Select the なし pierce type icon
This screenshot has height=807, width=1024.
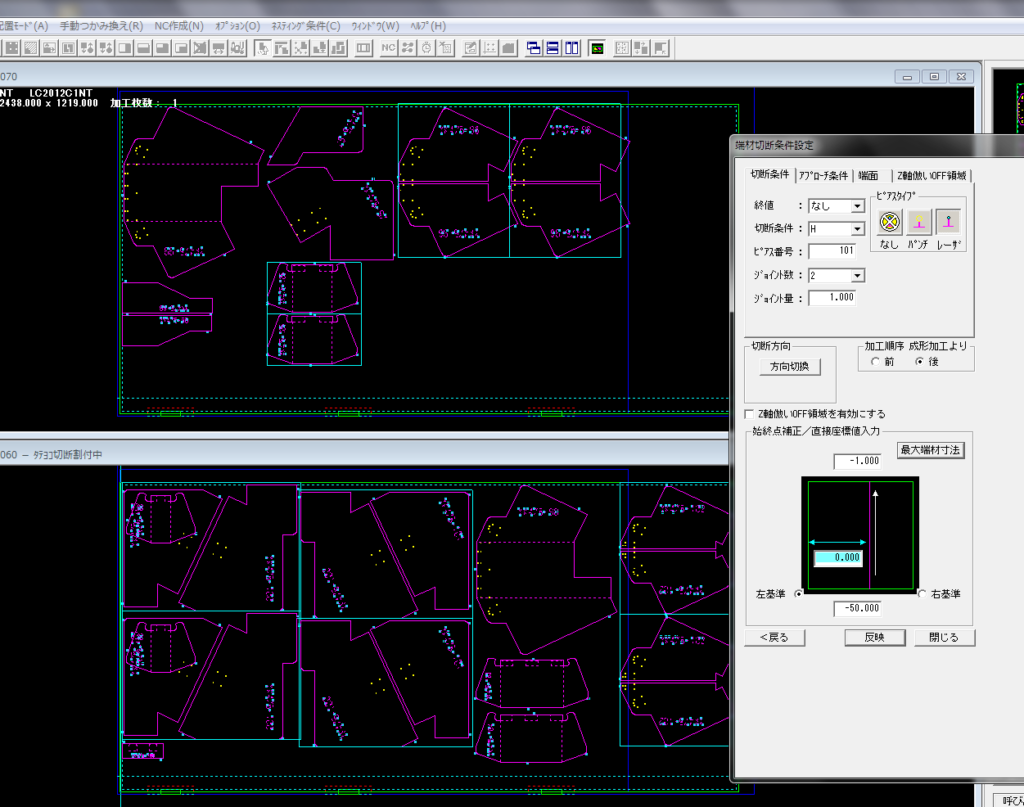[x=890, y=221]
